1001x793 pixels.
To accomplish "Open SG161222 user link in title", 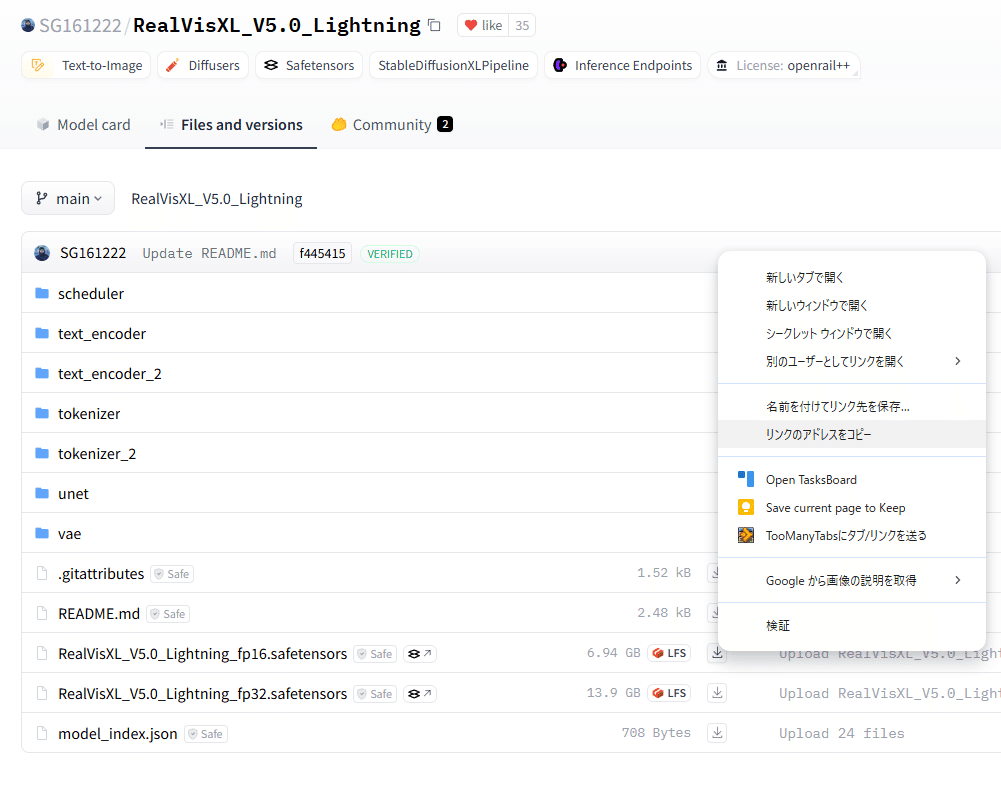I will pyautogui.click(x=80, y=26).
